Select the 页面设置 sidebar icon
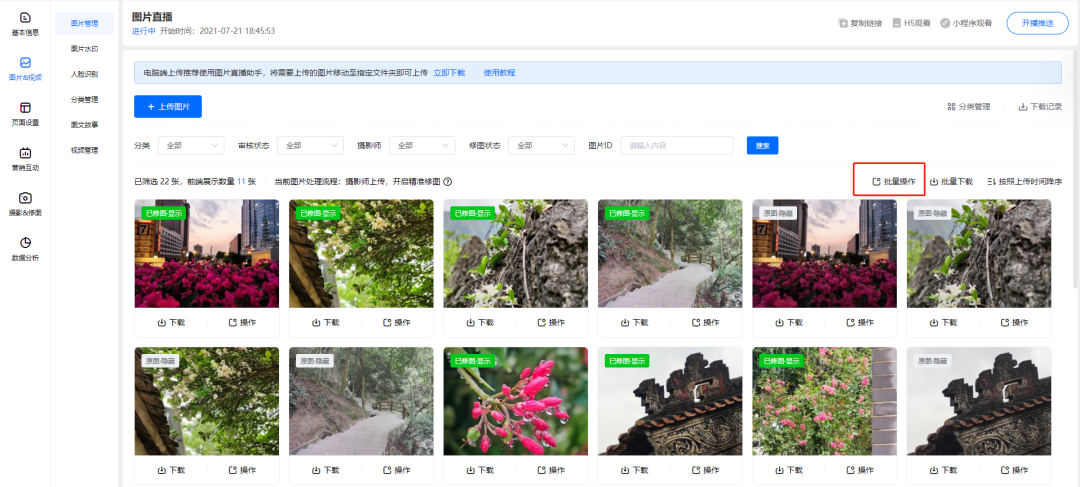The image size is (1080, 487). pyautogui.click(x=25, y=113)
